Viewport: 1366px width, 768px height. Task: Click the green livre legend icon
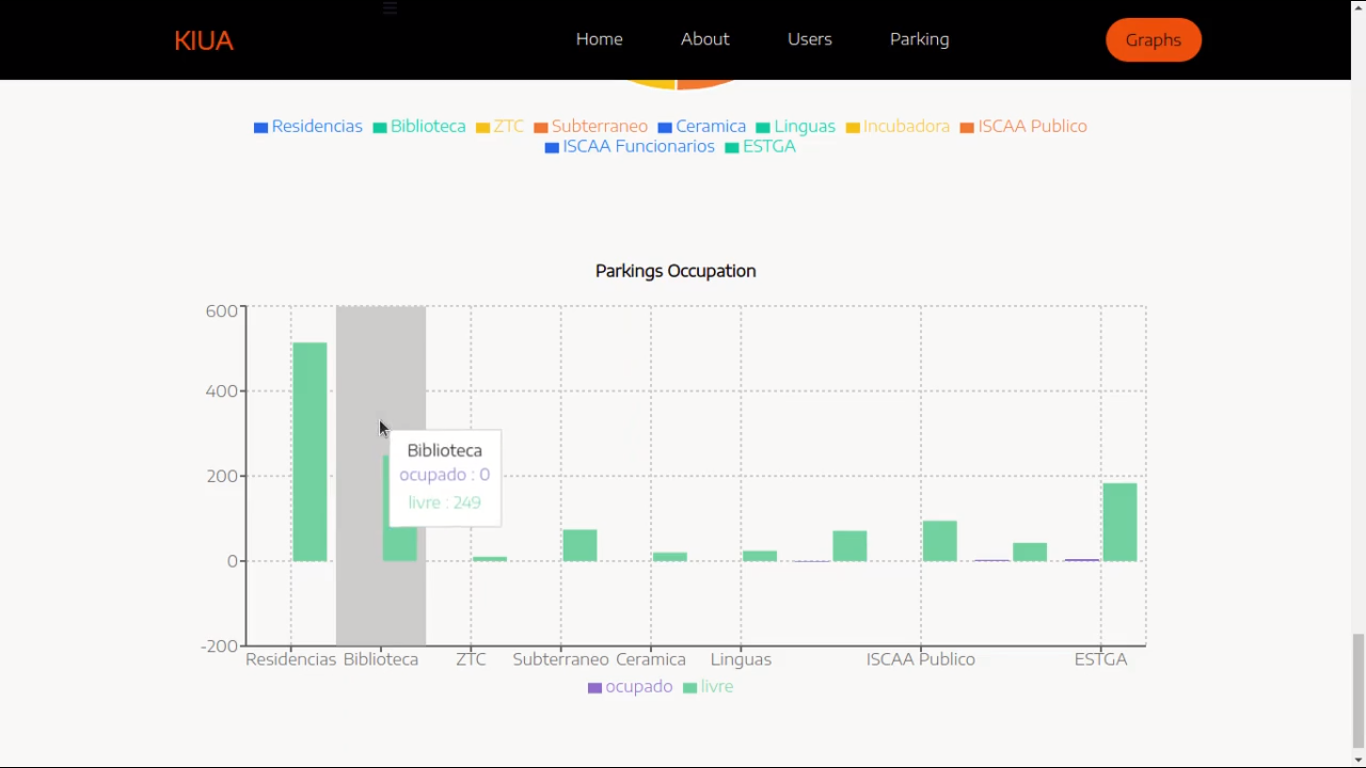[x=690, y=688]
